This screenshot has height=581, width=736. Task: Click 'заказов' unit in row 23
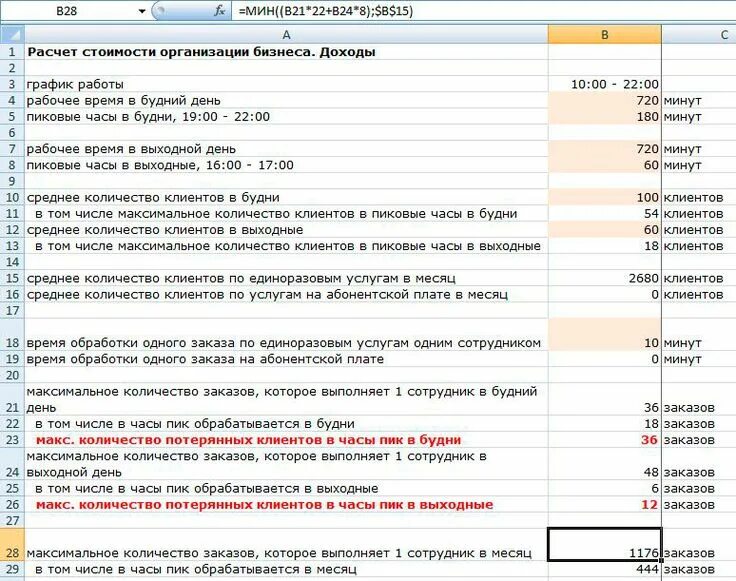pyautogui.click(x=689, y=440)
